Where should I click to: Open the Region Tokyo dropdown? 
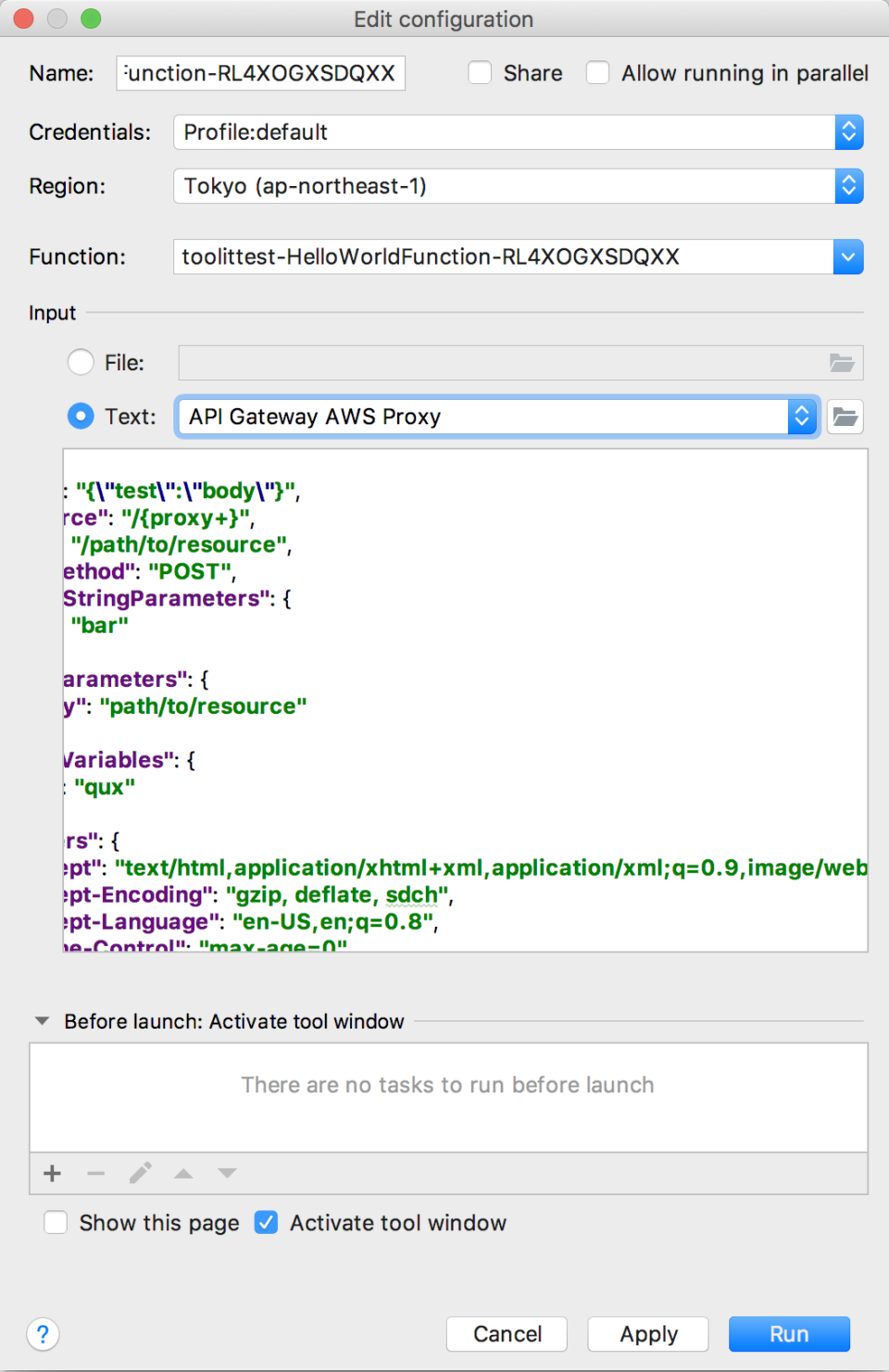click(x=519, y=186)
